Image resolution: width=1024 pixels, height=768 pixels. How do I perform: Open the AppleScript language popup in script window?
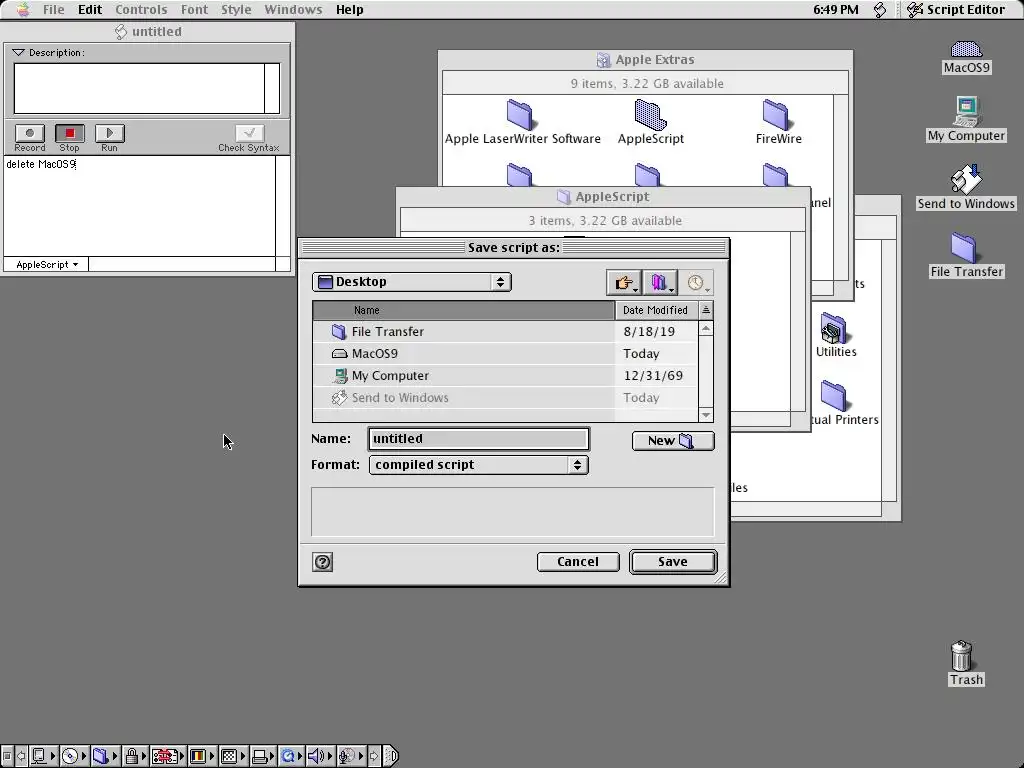coord(46,264)
